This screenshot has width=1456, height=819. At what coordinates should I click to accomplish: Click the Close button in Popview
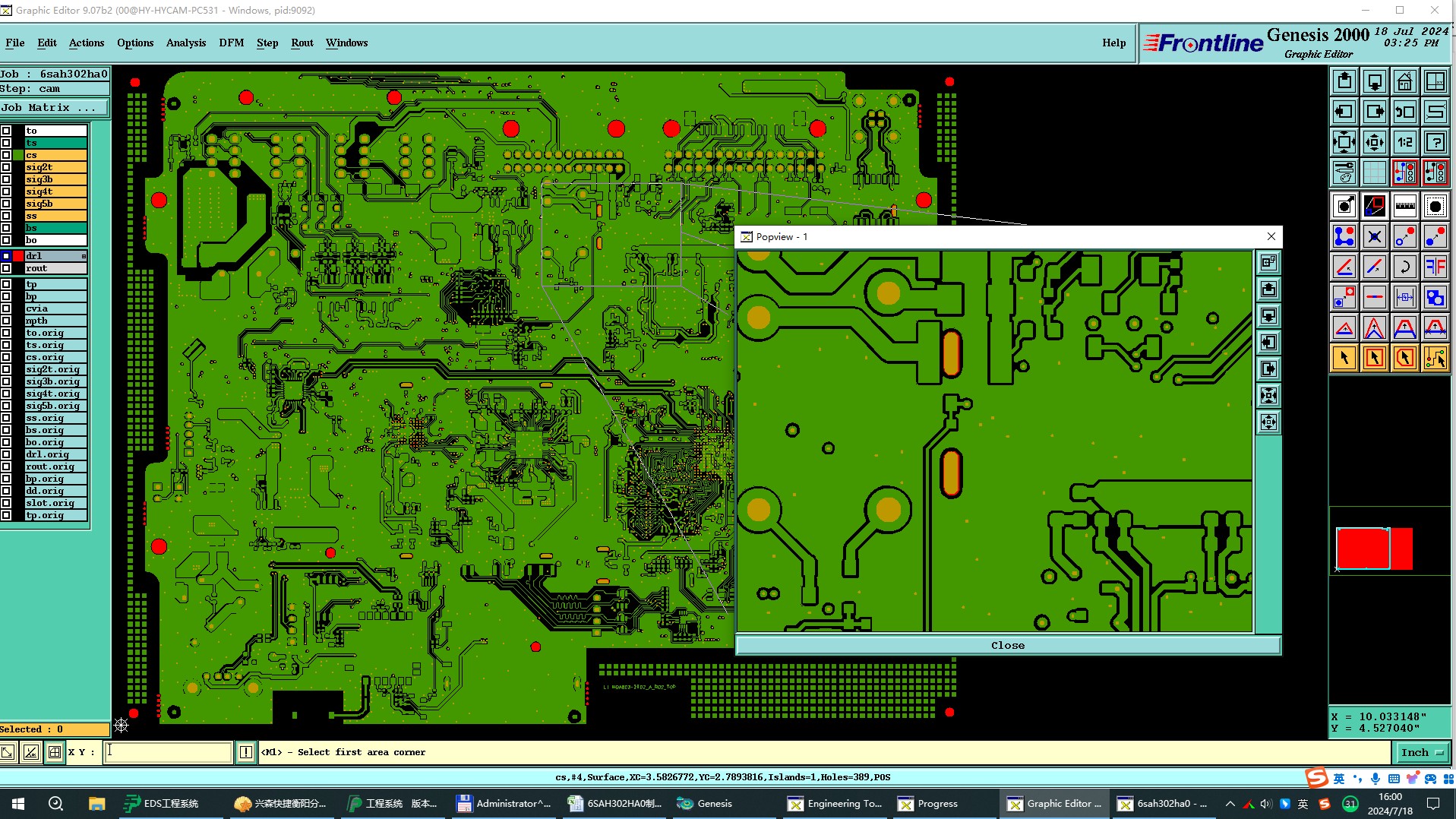coord(1008,645)
